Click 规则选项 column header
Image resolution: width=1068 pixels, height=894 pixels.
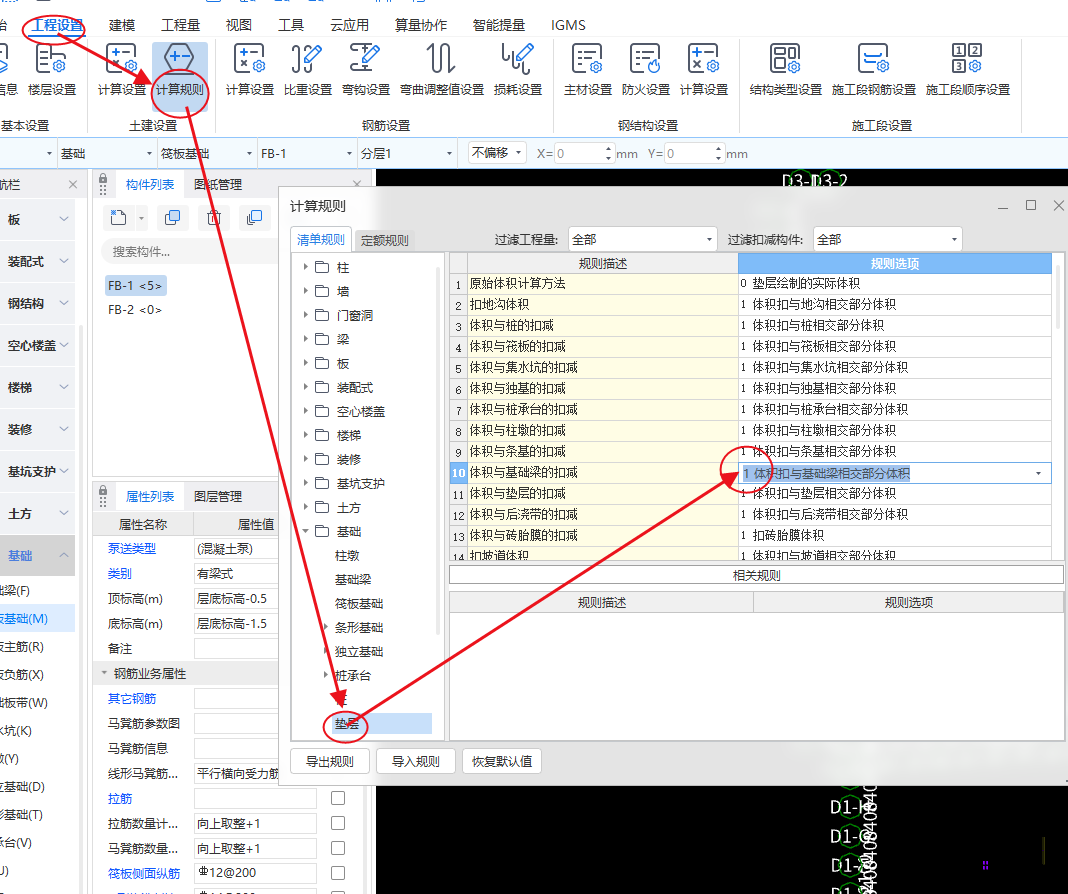[894, 264]
